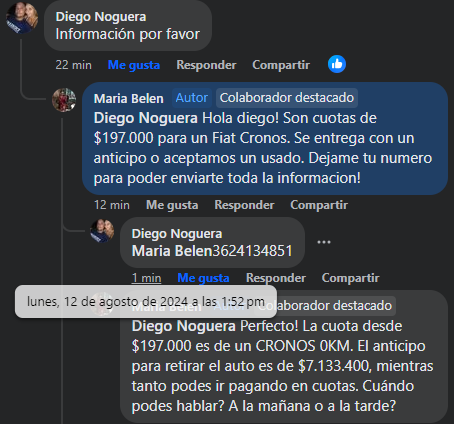This screenshot has height=424, width=454.
Task: Click Compartir under Diego's phone number reply
Action: coord(350,278)
